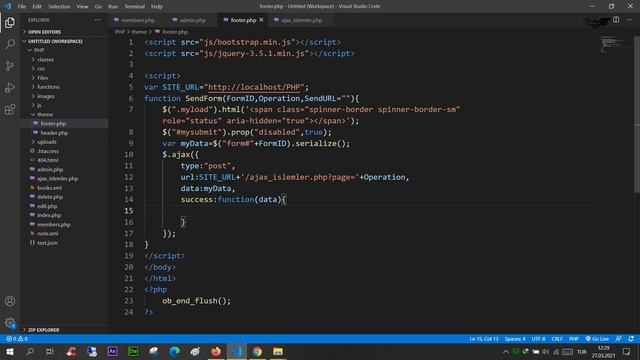Image resolution: width=640 pixels, height=360 pixels.
Task: Open .htaccess in the file tree
Action: pos(48,151)
